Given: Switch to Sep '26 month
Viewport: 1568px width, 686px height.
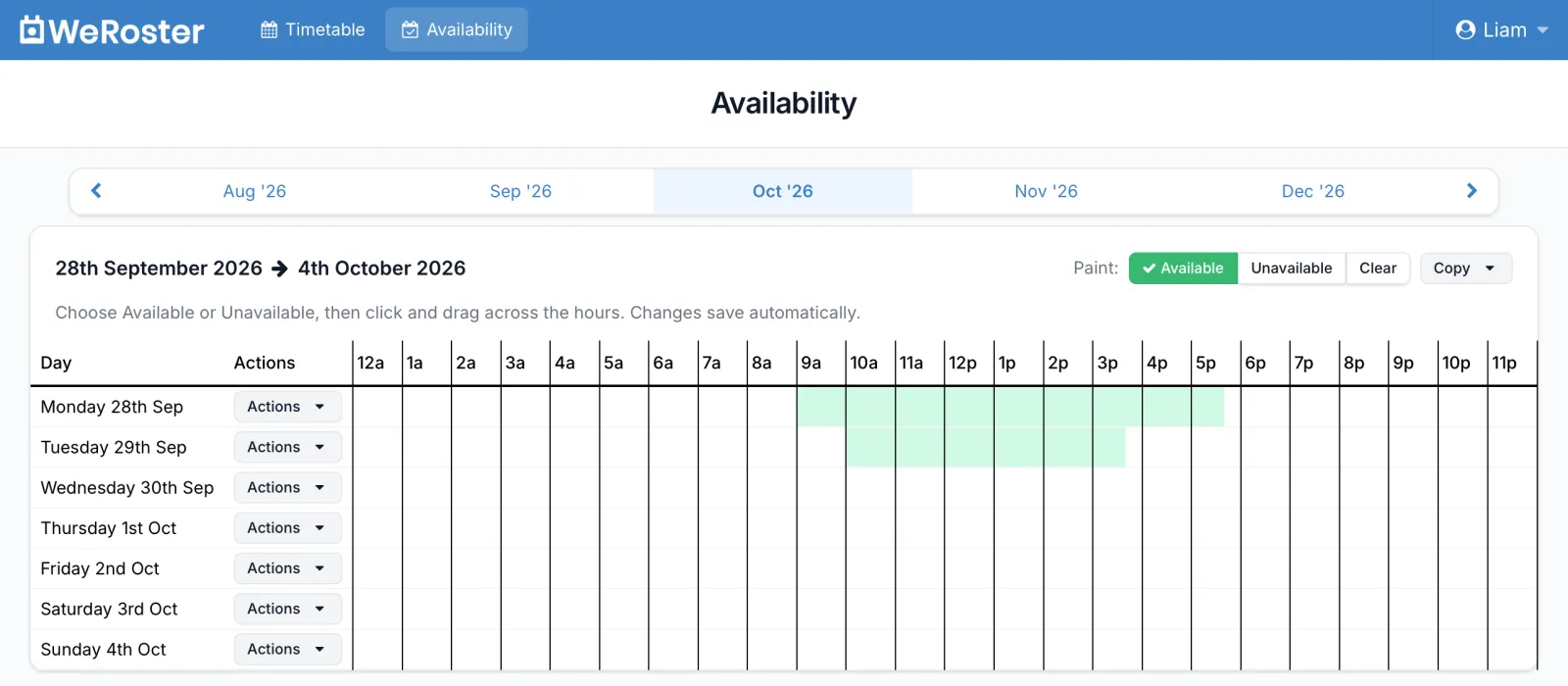Looking at the screenshot, I should (x=520, y=191).
